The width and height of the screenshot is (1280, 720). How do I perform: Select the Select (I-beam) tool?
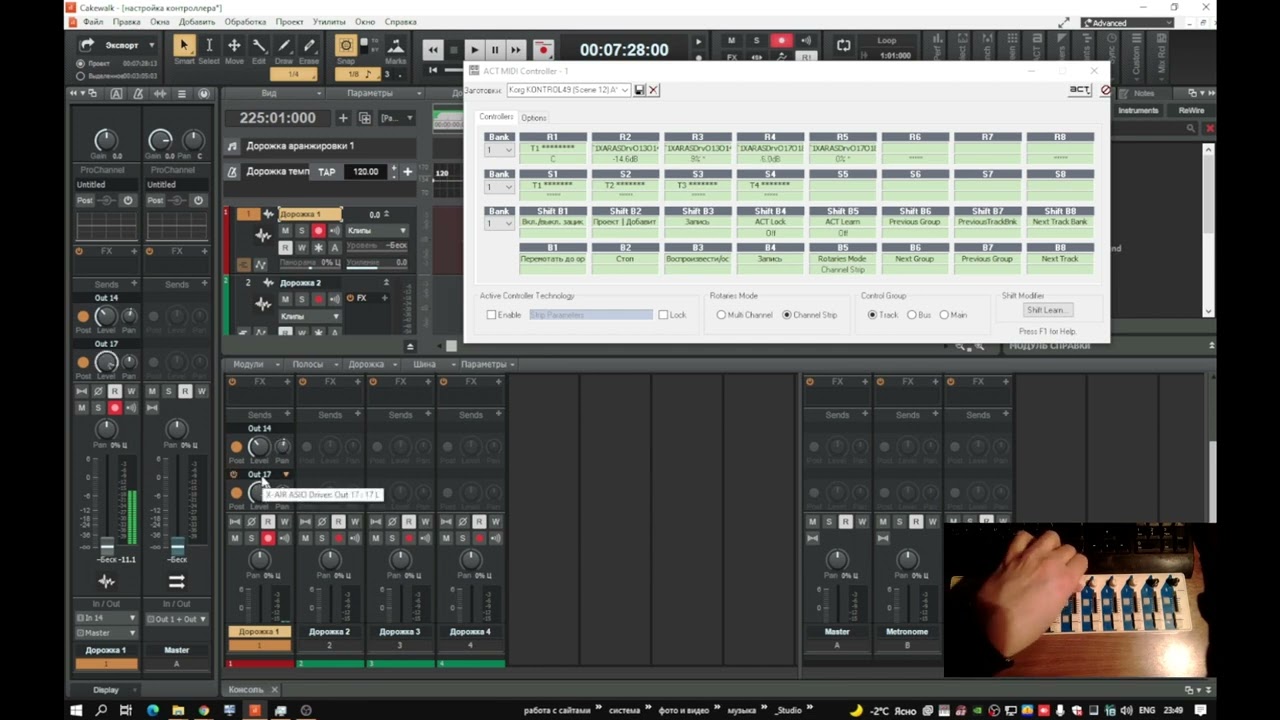(x=209, y=46)
